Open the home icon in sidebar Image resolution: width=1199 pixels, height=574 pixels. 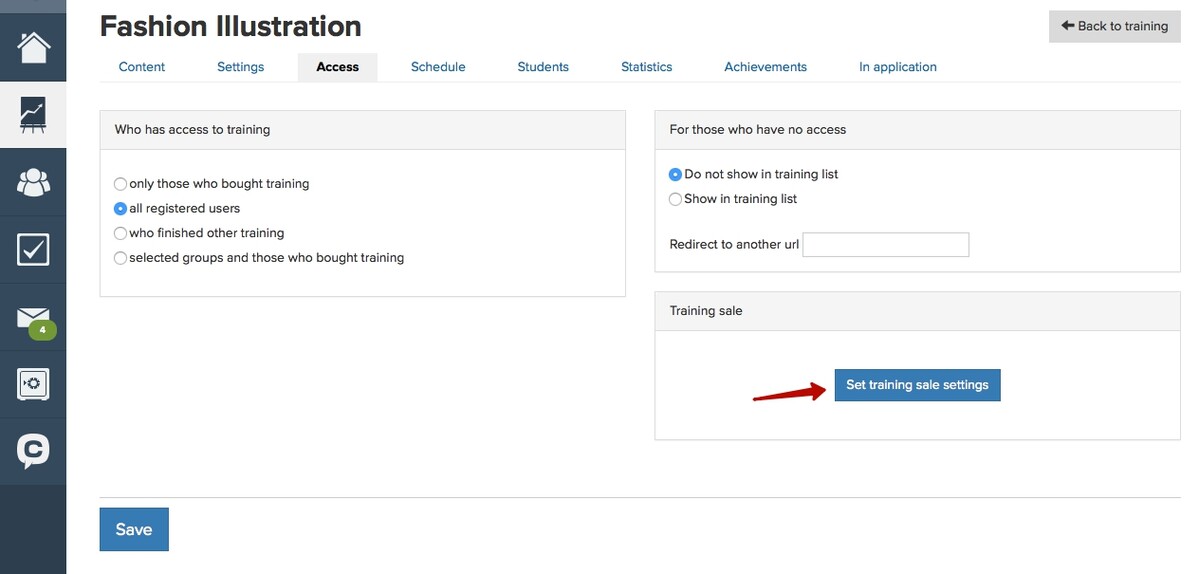(33, 47)
